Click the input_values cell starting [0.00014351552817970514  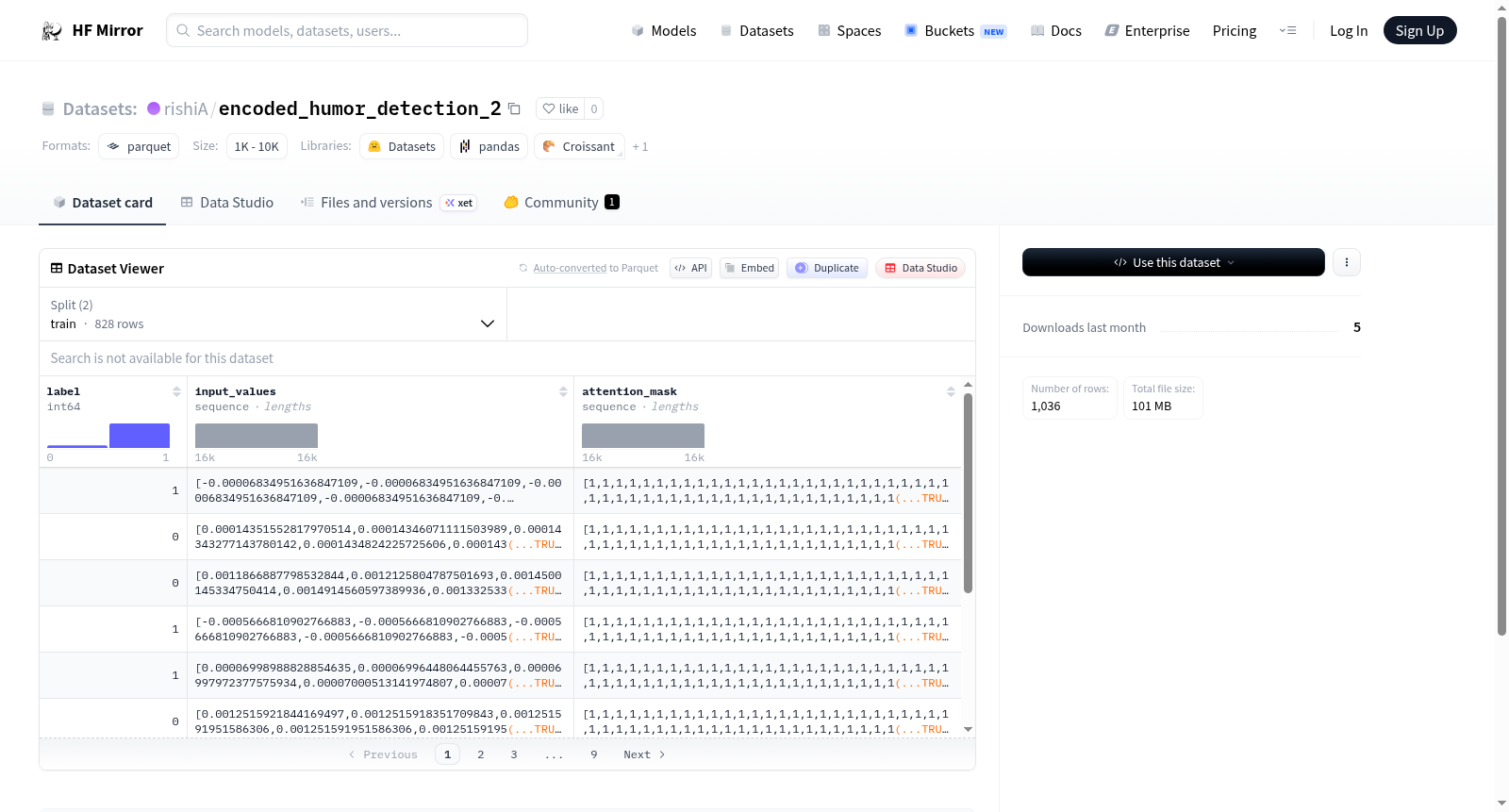[380, 537]
